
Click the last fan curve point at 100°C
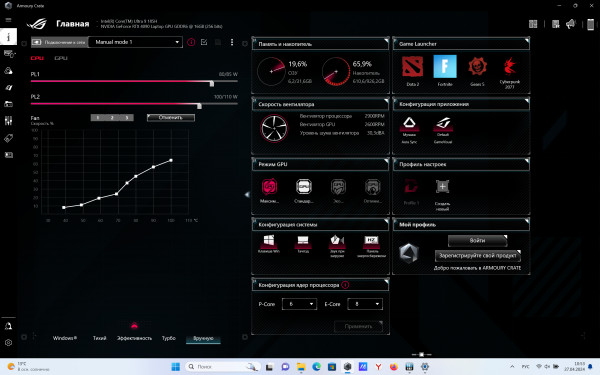click(x=171, y=160)
